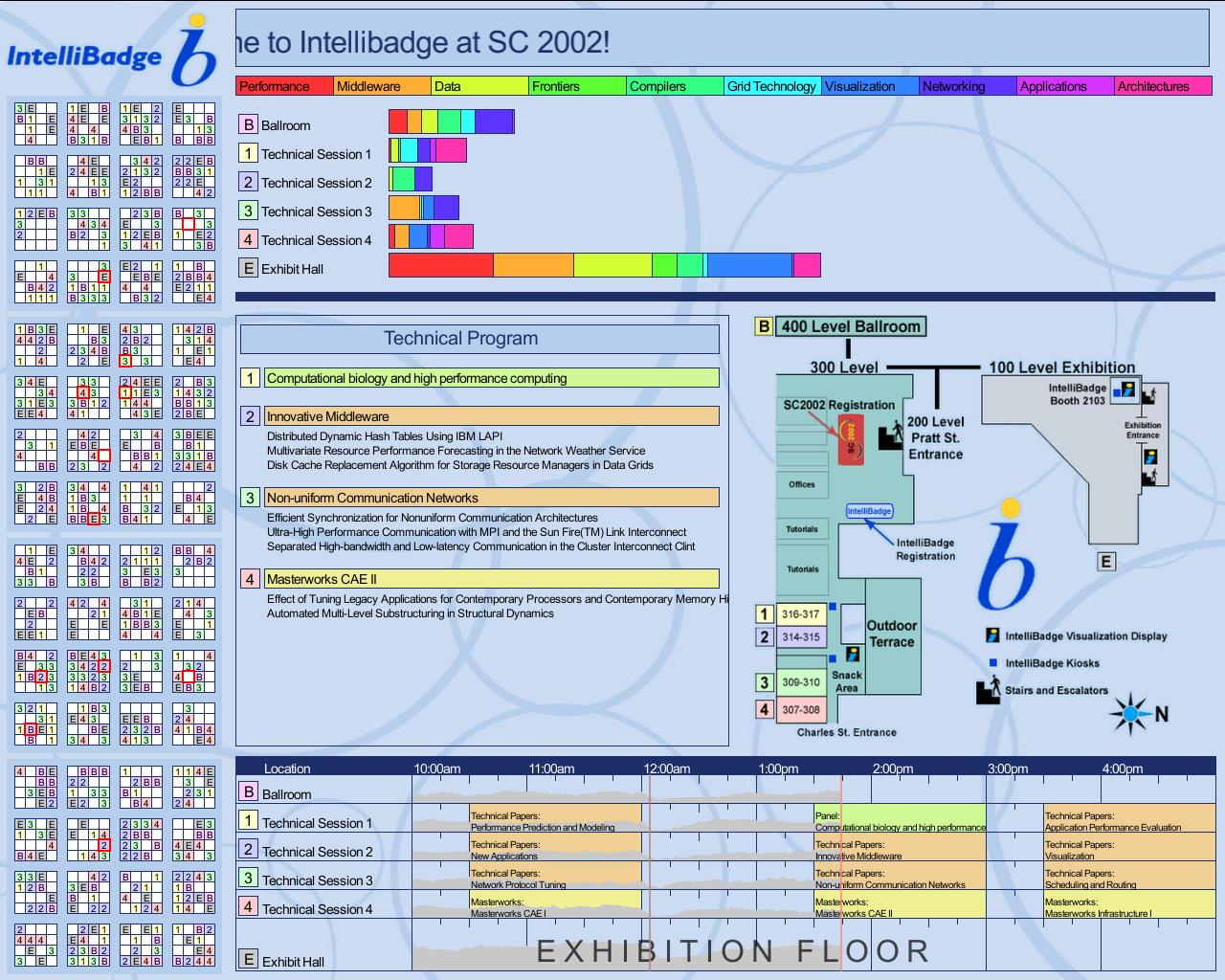Image resolution: width=1225 pixels, height=980 pixels.
Task: Open Masterworks Infrastructure I timeline block
Action: pos(1129,904)
